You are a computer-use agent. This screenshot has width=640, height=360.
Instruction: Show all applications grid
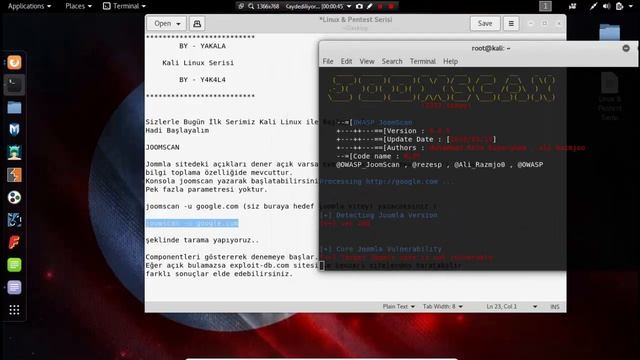tap(14, 310)
